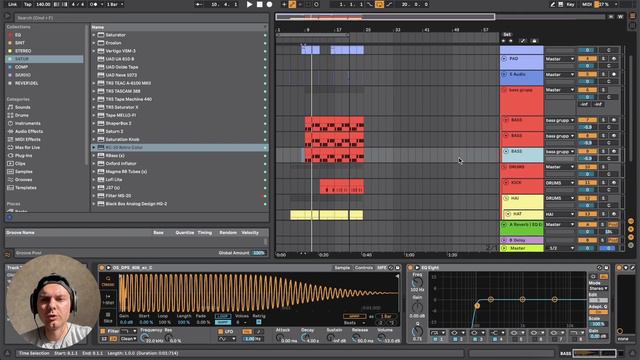Select the STEREO collection
Viewport: 640px width, 360px height.
click(x=23, y=51)
